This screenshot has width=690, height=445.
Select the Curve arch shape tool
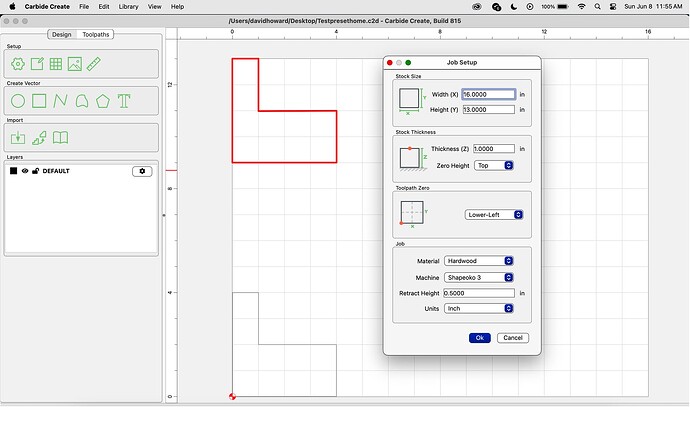pos(82,101)
